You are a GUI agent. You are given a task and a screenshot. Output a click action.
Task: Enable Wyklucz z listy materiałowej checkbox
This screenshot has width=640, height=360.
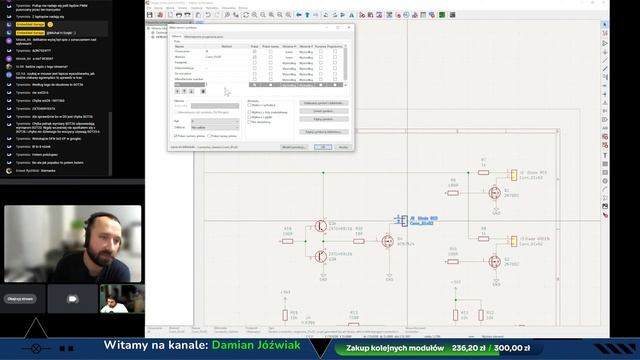[x=249, y=112]
